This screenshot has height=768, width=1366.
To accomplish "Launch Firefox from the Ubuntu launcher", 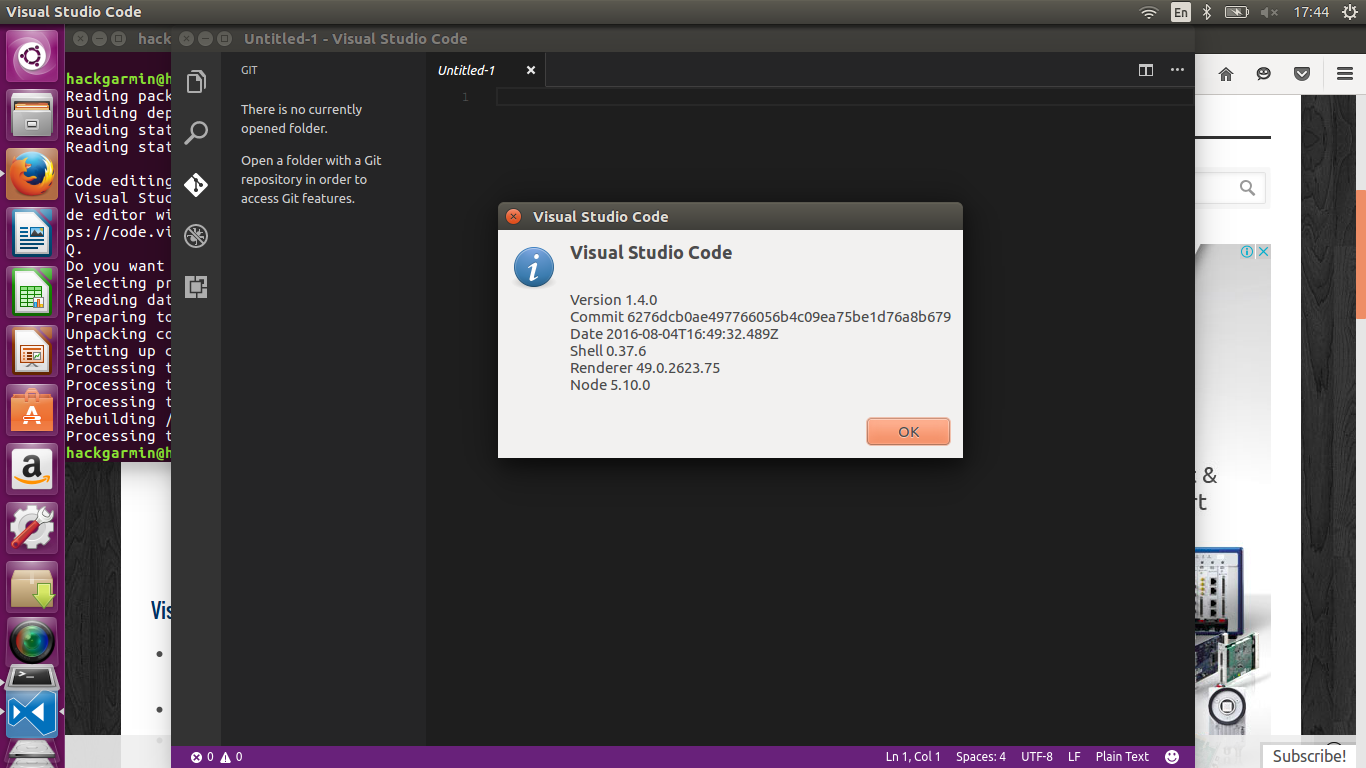I will (x=33, y=174).
